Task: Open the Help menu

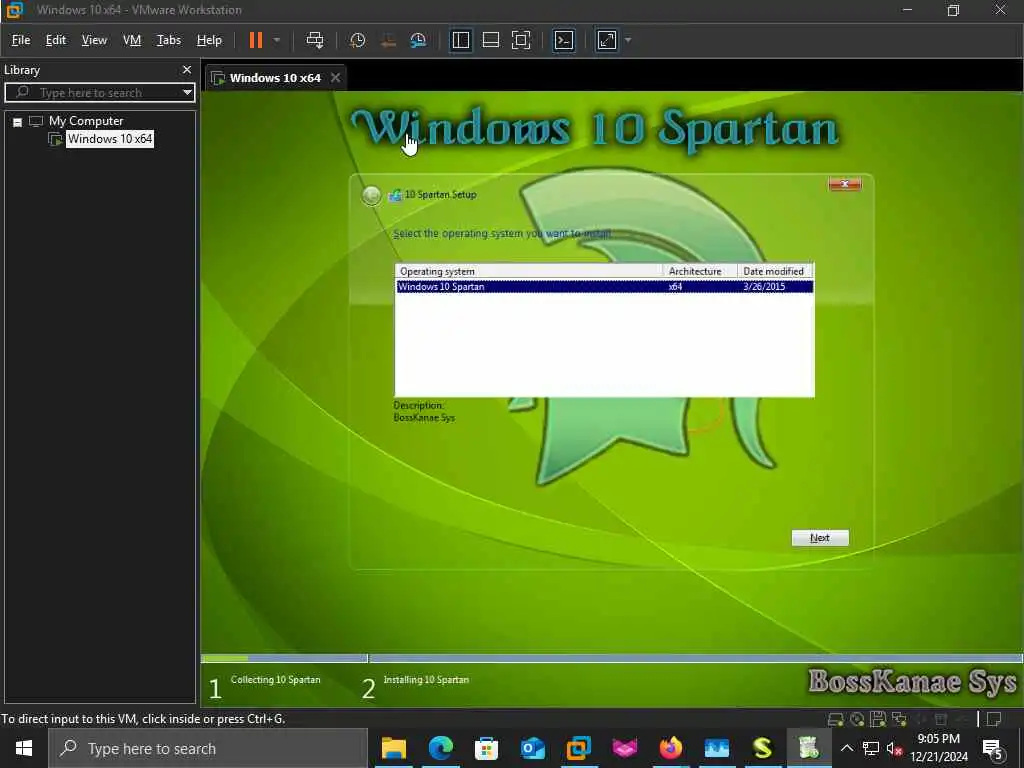Action: [x=209, y=40]
